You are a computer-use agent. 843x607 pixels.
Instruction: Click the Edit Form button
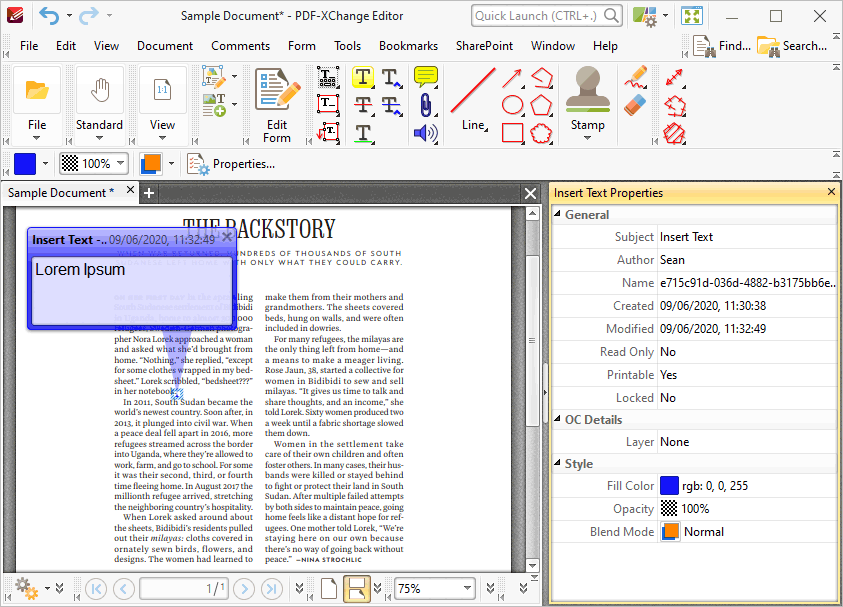tap(277, 105)
